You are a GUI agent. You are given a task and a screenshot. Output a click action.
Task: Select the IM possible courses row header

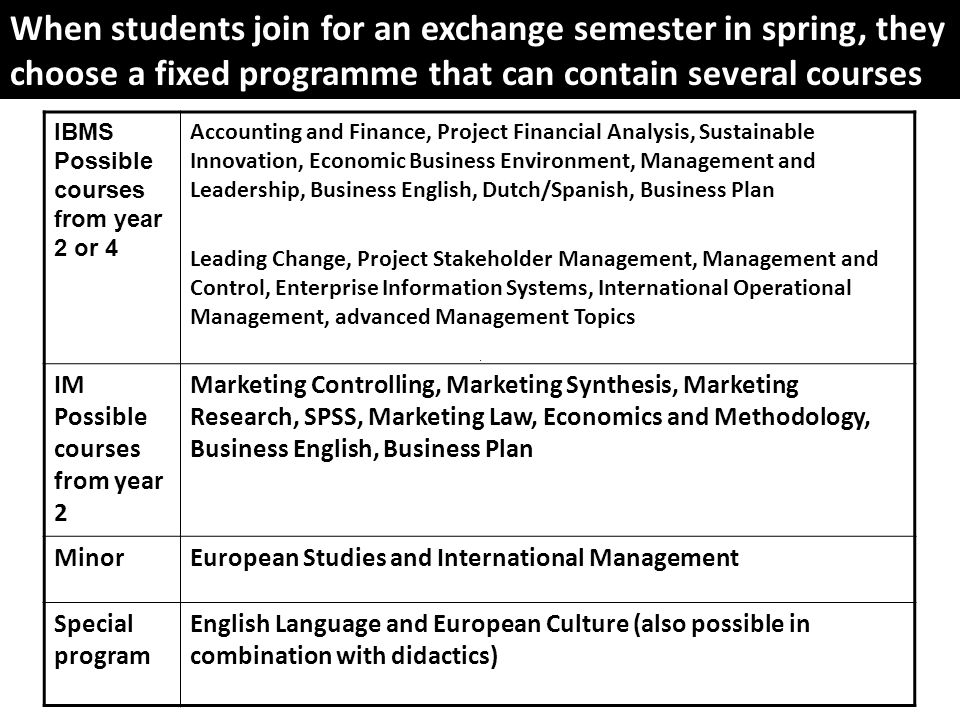[x=108, y=449]
